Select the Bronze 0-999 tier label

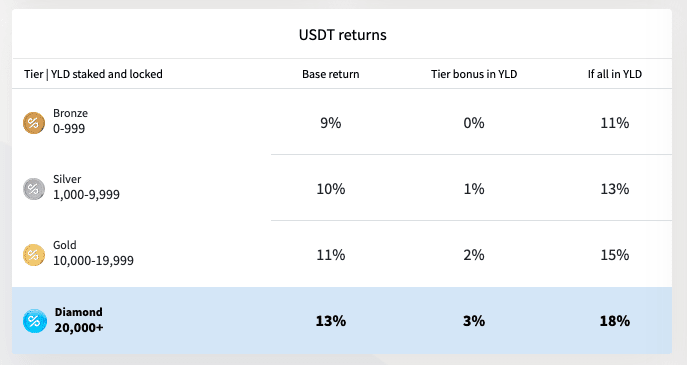click(71, 121)
